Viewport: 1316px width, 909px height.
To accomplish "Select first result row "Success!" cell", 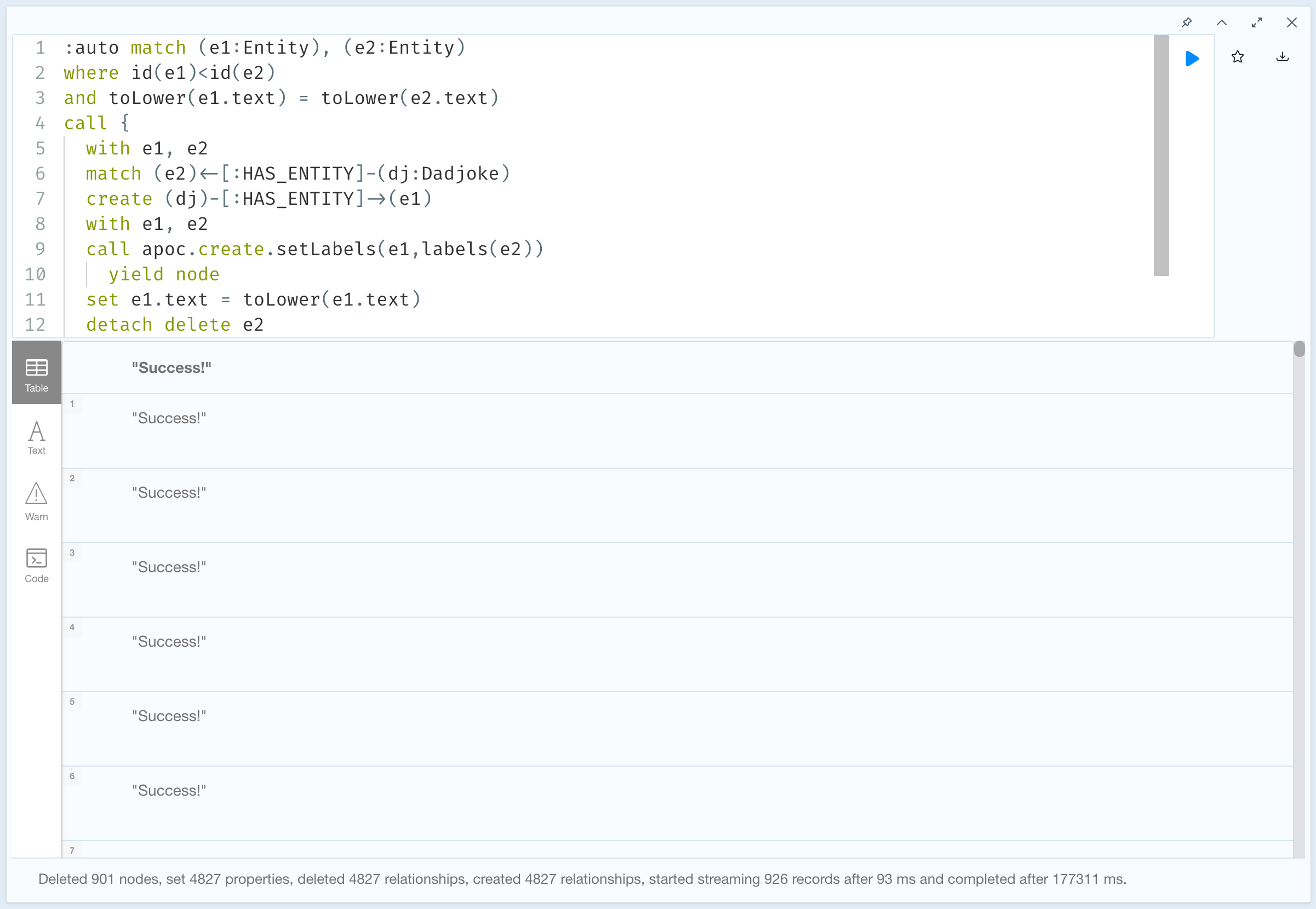I will pos(169,418).
